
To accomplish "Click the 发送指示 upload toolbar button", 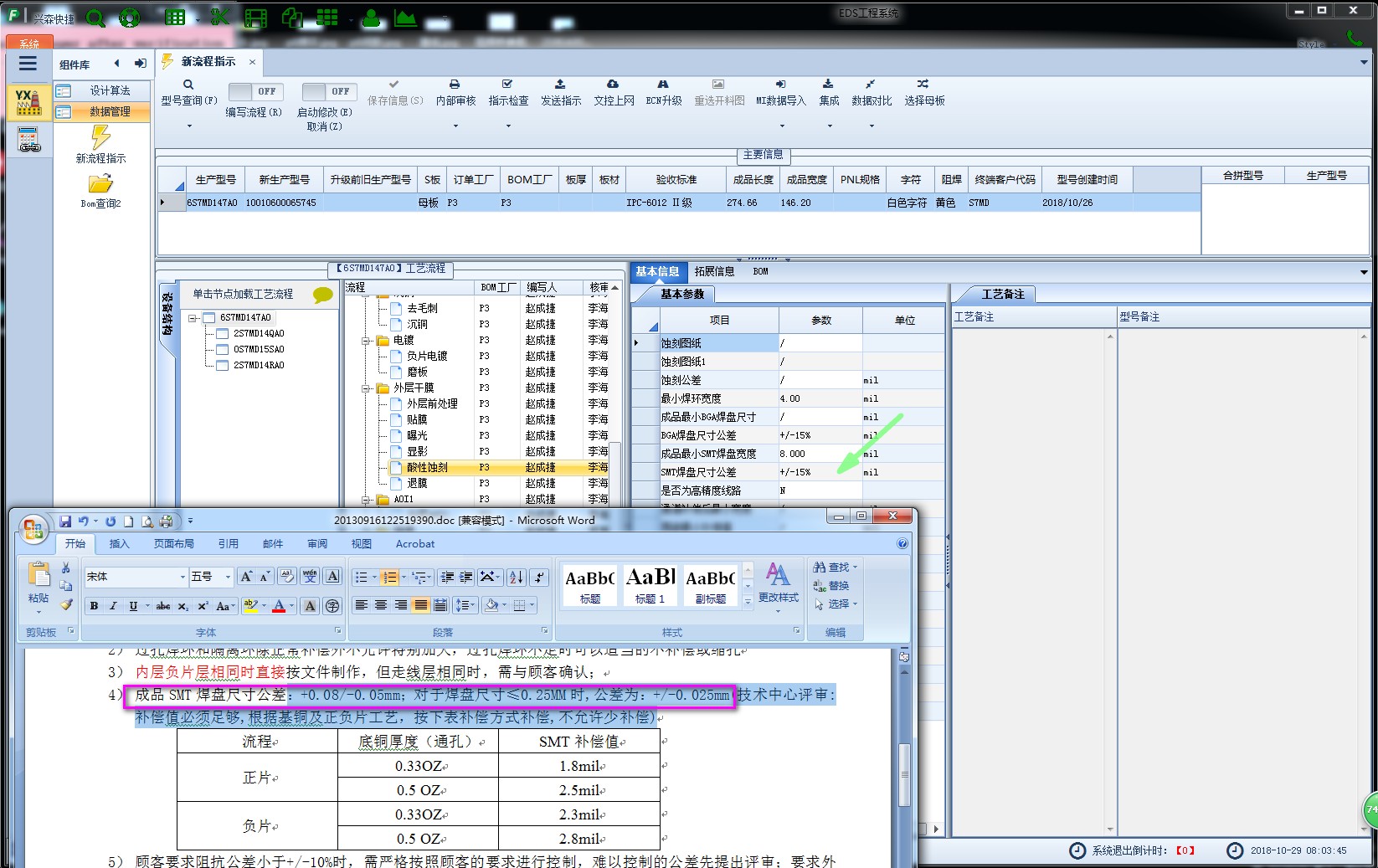I will [x=560, y=92].
